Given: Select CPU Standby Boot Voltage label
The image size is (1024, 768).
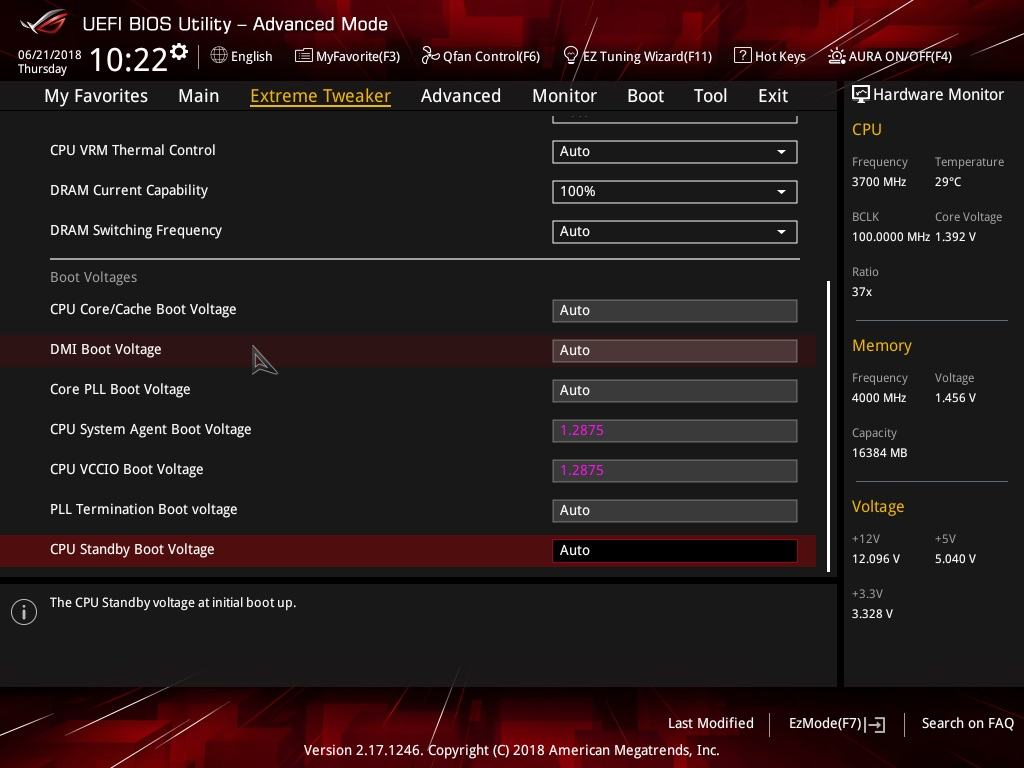Looking at the screenshot, I should click(132, 549).
